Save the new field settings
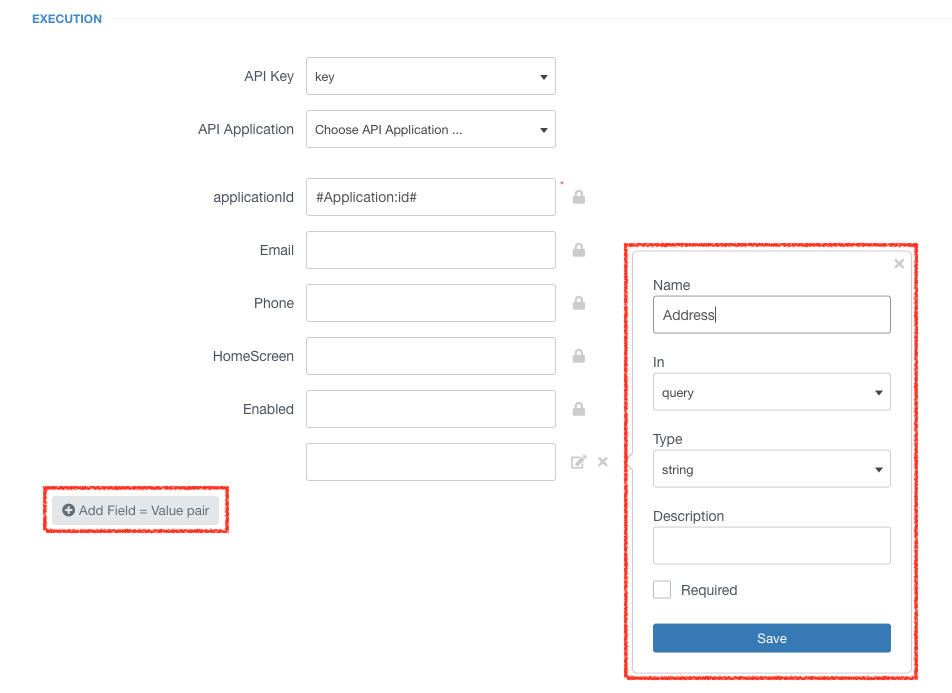952x693 pixels. click(772, 638)
